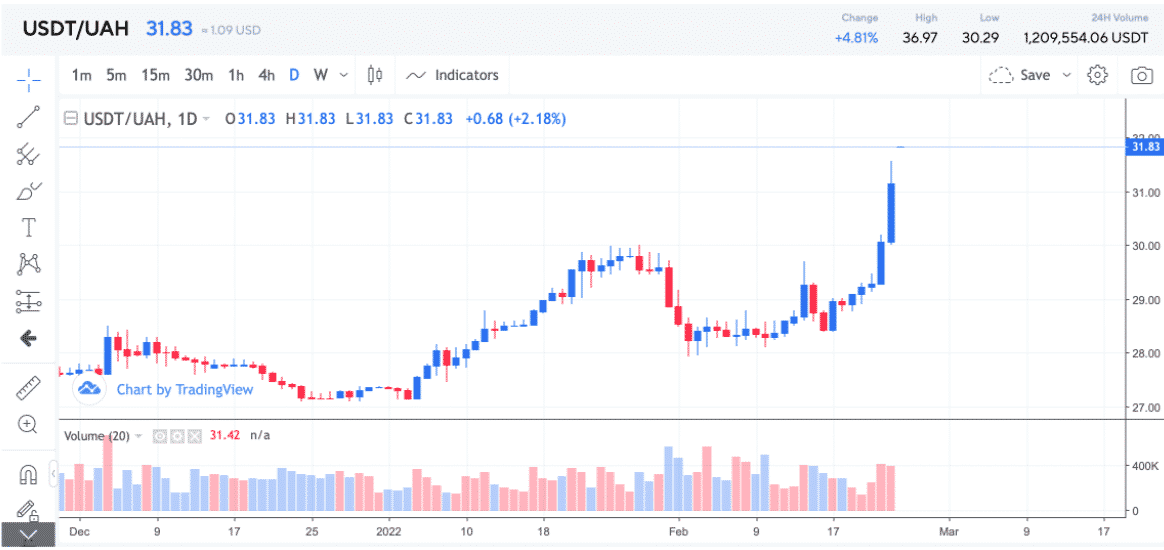Select the ruler measure tool
The height and width of the screenshot is (550, 1164).
coord(28,387)
